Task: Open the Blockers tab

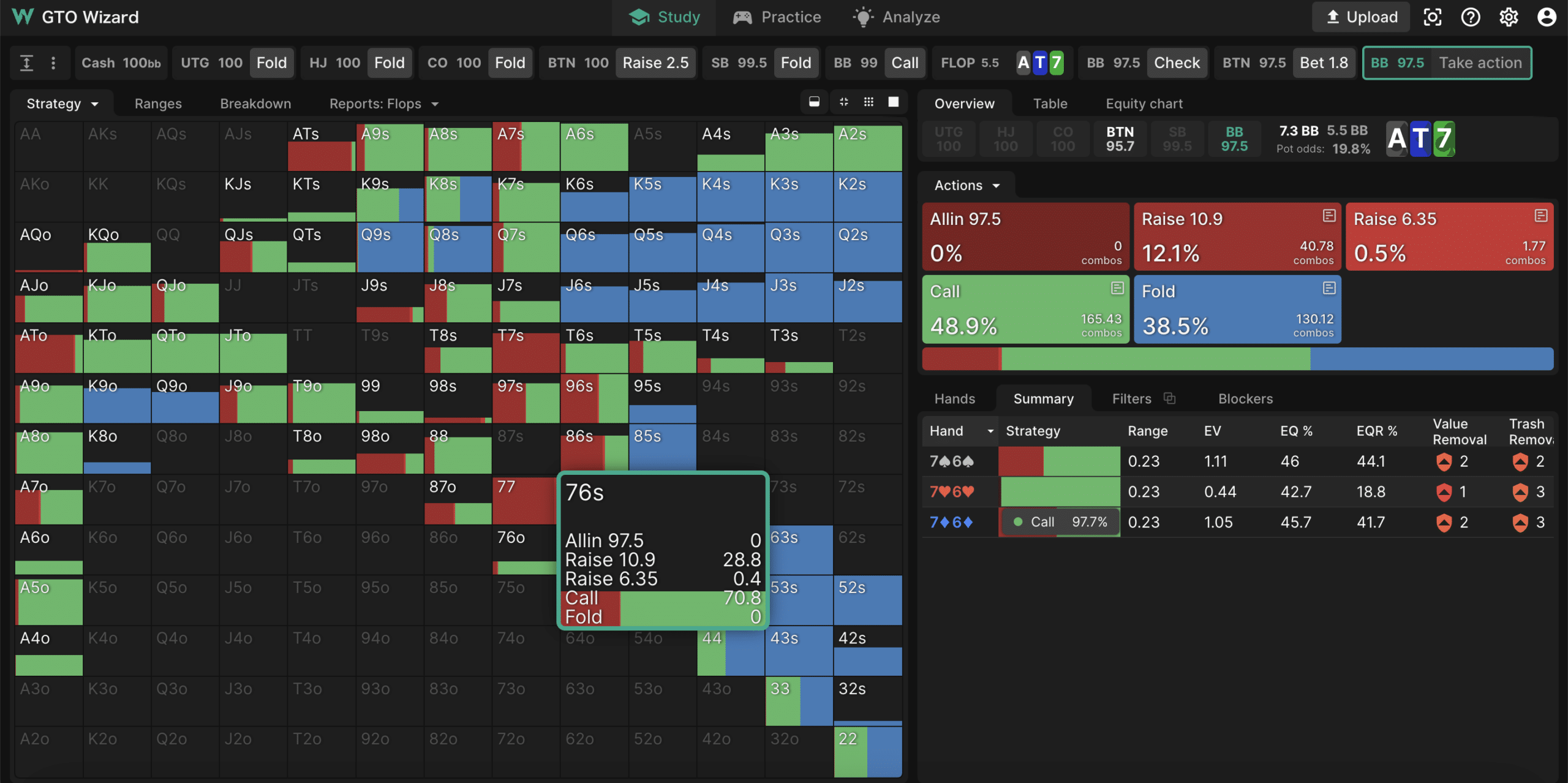Action: click(1245, 399)
